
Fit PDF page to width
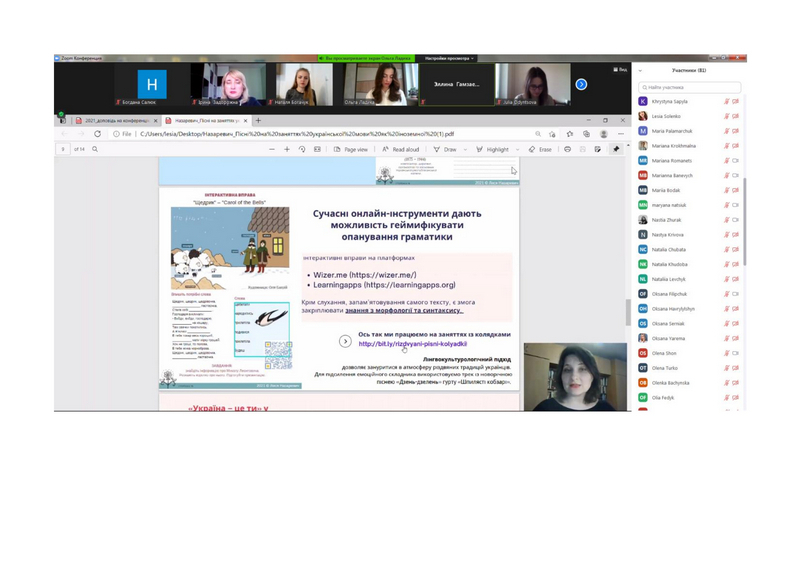point(317,149)
